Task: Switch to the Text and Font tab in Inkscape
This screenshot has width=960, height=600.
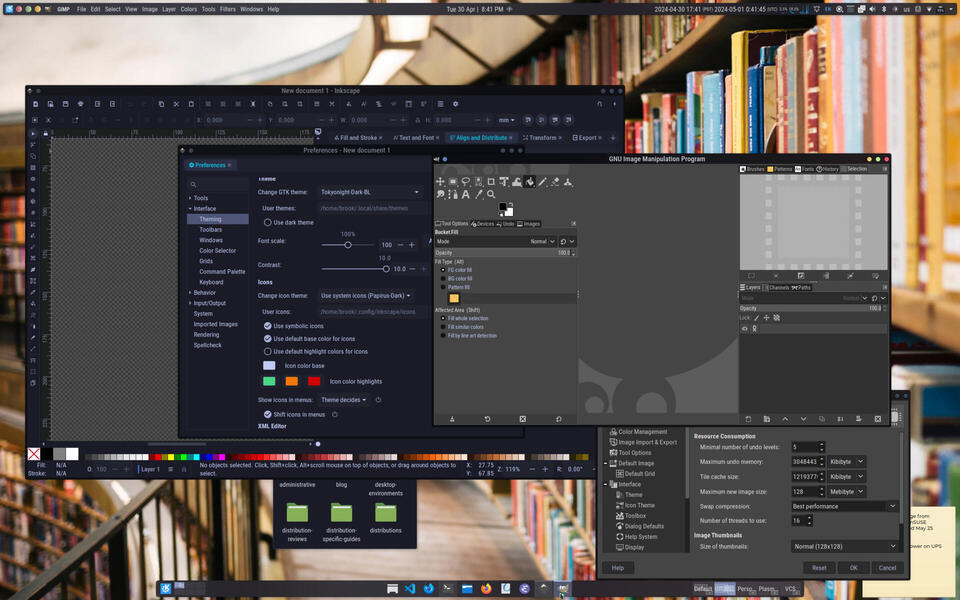Action: pyautogui.click(x=416, y=138)
